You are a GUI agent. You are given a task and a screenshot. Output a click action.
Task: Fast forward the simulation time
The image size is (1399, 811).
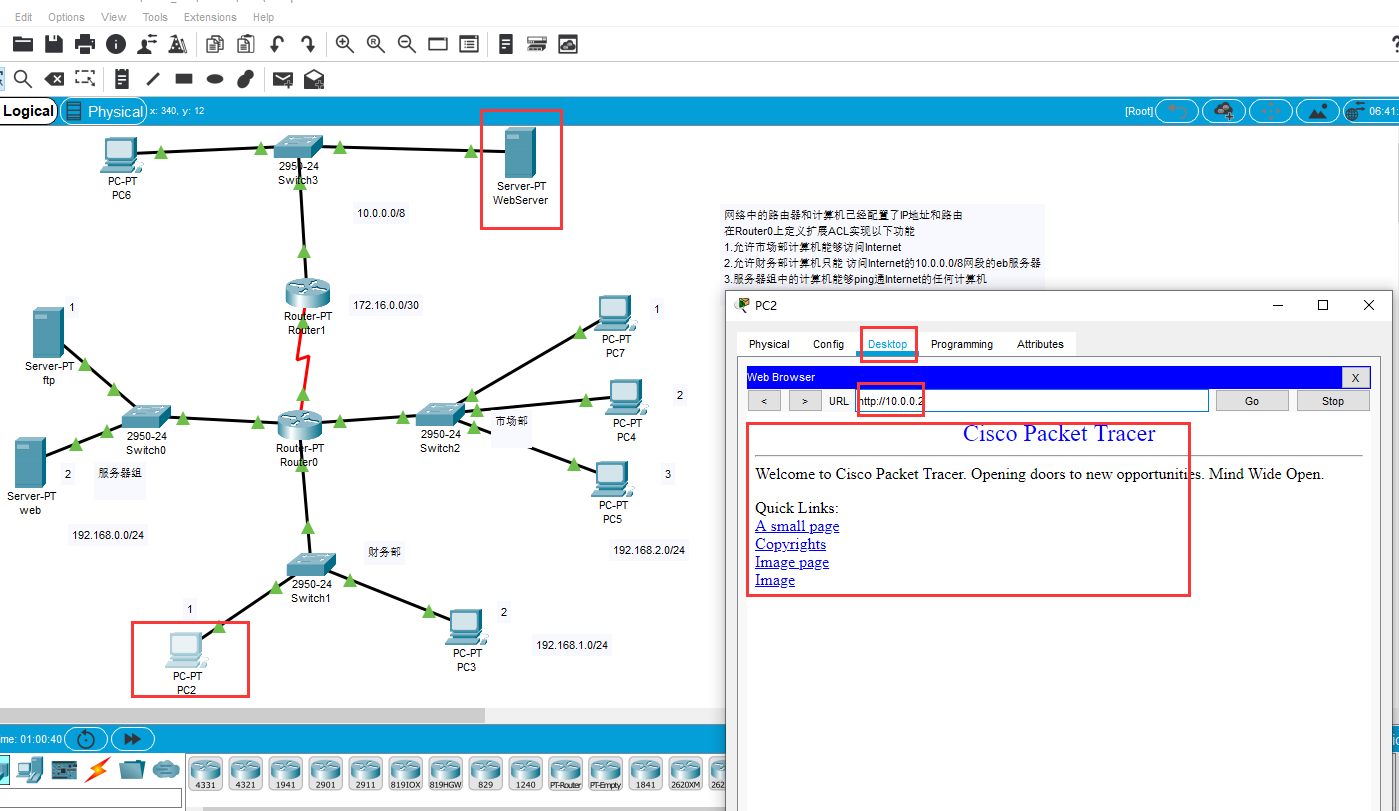[x=132, y=739]
